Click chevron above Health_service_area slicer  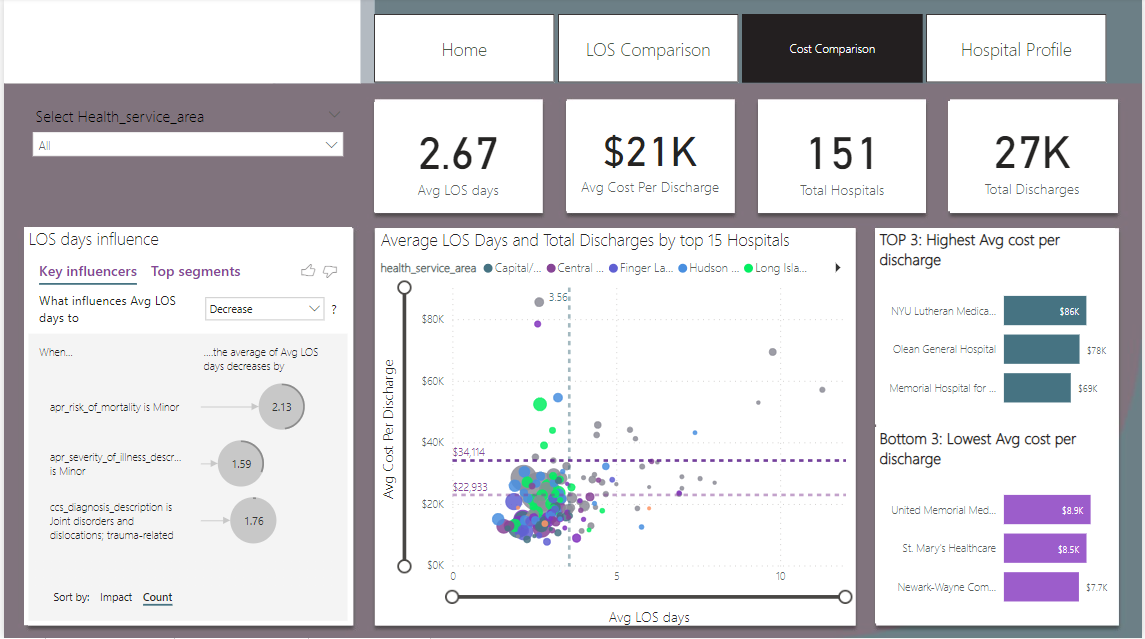[x=334, y=115]
